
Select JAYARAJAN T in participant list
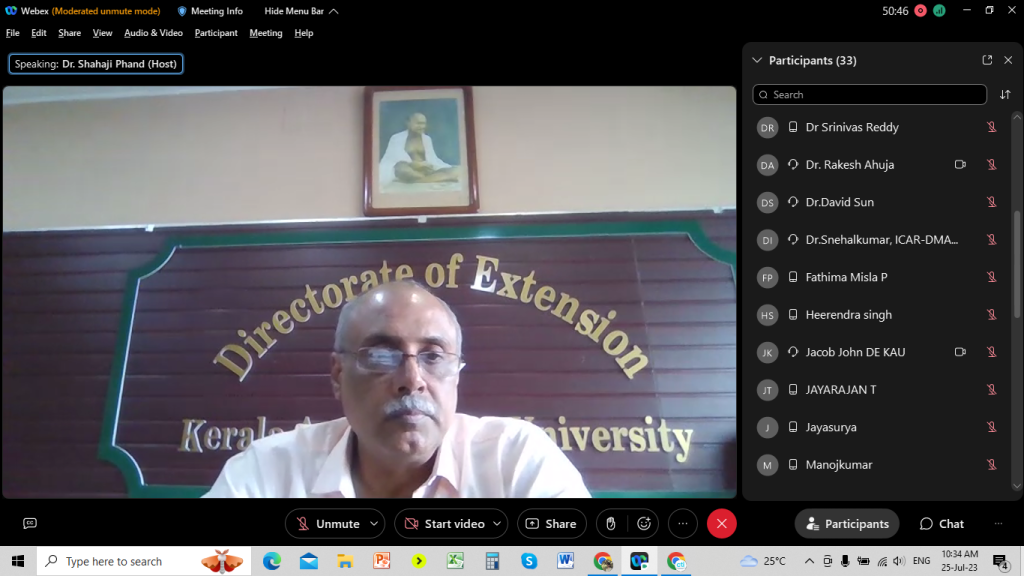(878, 390)
